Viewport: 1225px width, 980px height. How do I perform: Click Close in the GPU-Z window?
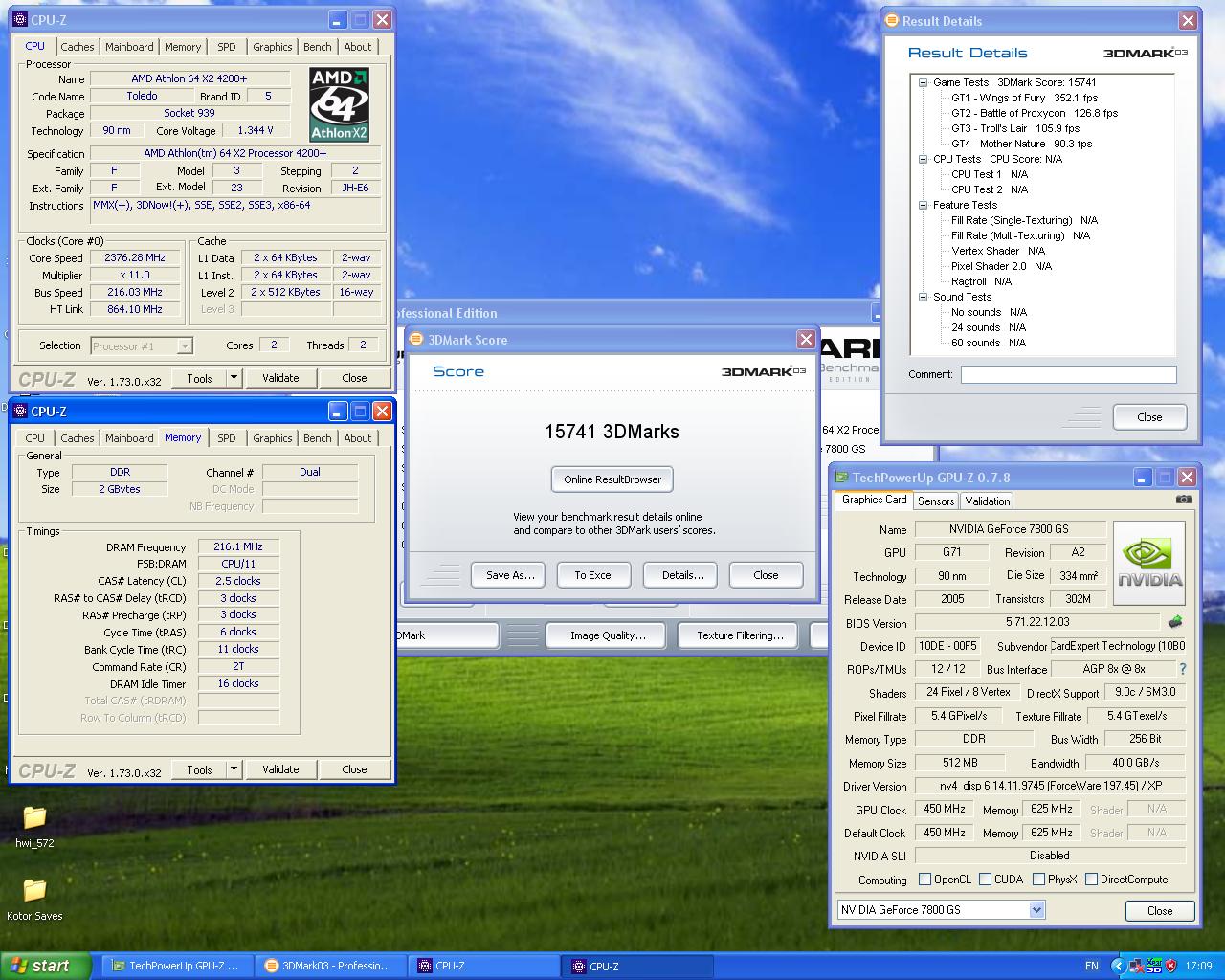tap(1160, 910)
